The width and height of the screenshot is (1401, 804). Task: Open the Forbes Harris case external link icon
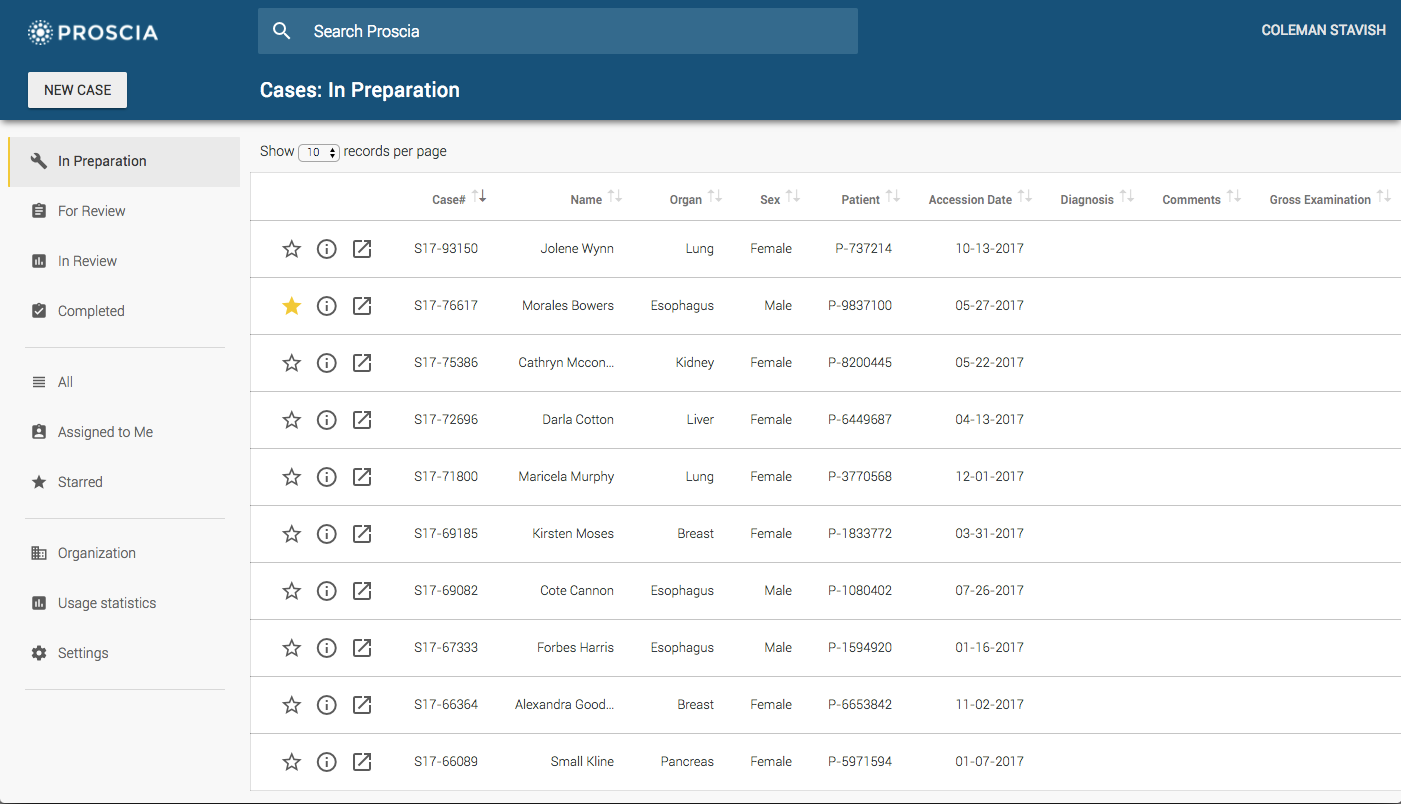(362, 648)
